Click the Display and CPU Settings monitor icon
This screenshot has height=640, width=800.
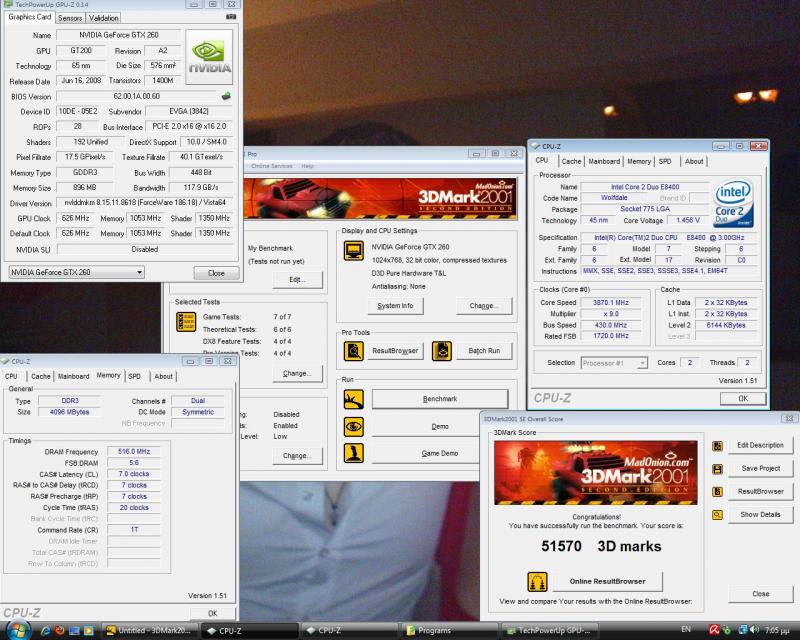pyautogui.click(x=354, y=251)
